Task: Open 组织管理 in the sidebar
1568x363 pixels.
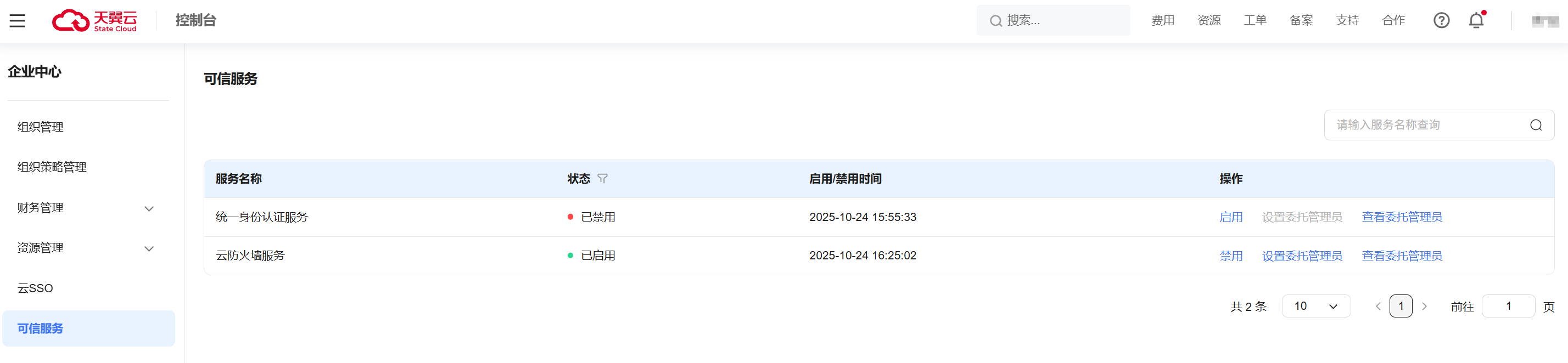Action: (40, 127)
